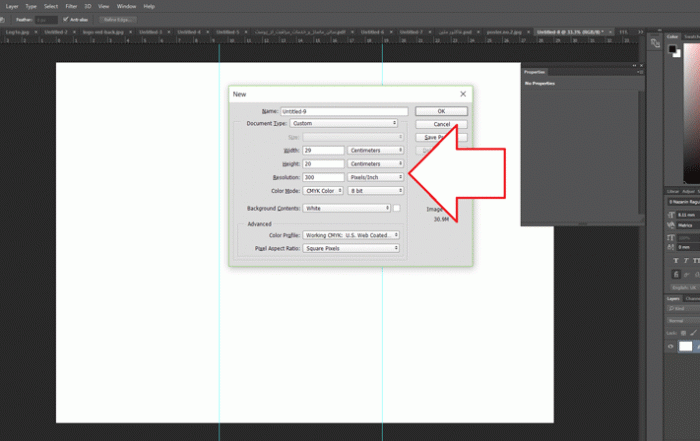The image size is (700, 441).
Task: Close the Untitled-2 document tab
Action: point(74,32)
